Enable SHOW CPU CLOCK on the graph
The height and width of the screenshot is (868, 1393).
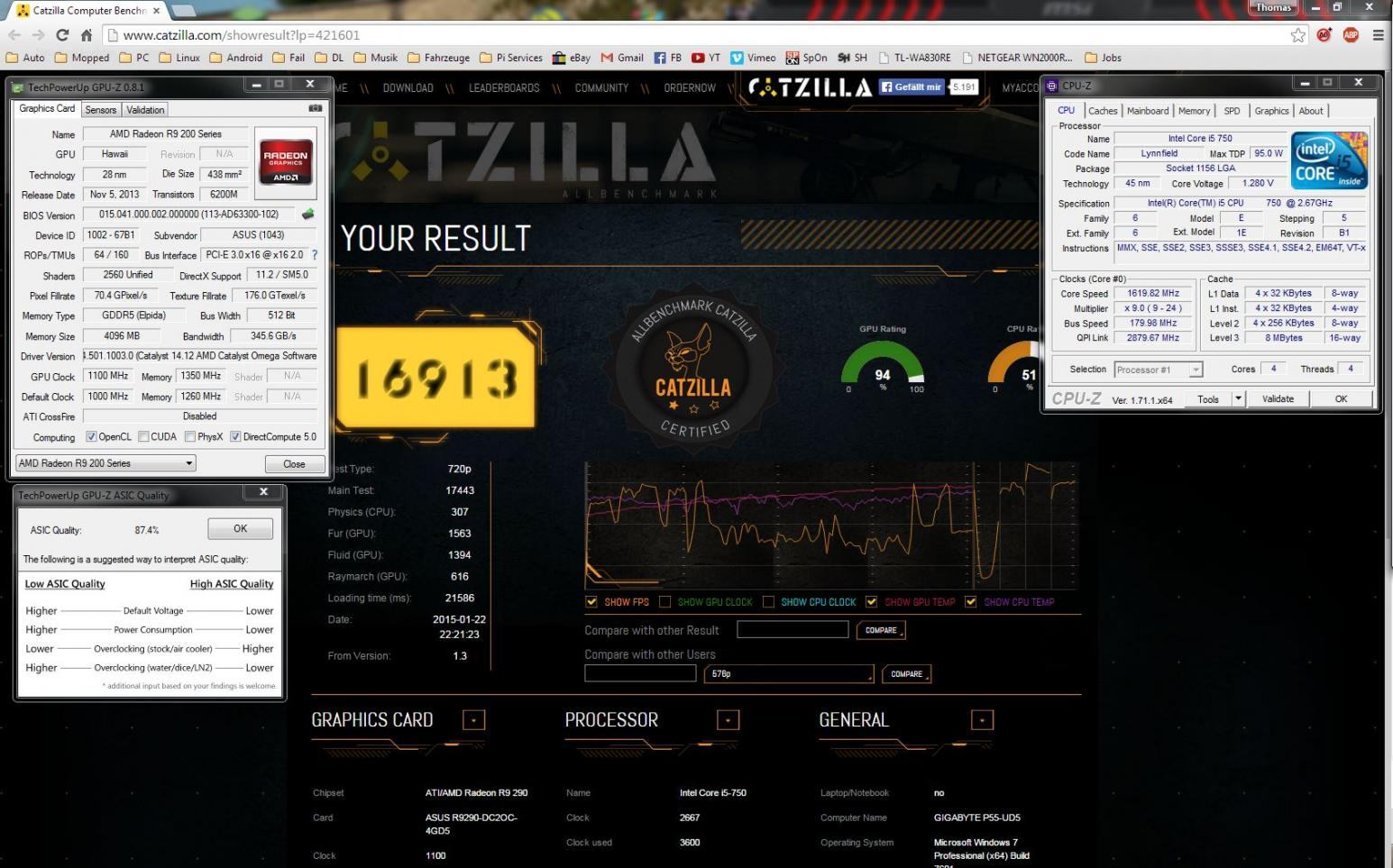(768, 602)
